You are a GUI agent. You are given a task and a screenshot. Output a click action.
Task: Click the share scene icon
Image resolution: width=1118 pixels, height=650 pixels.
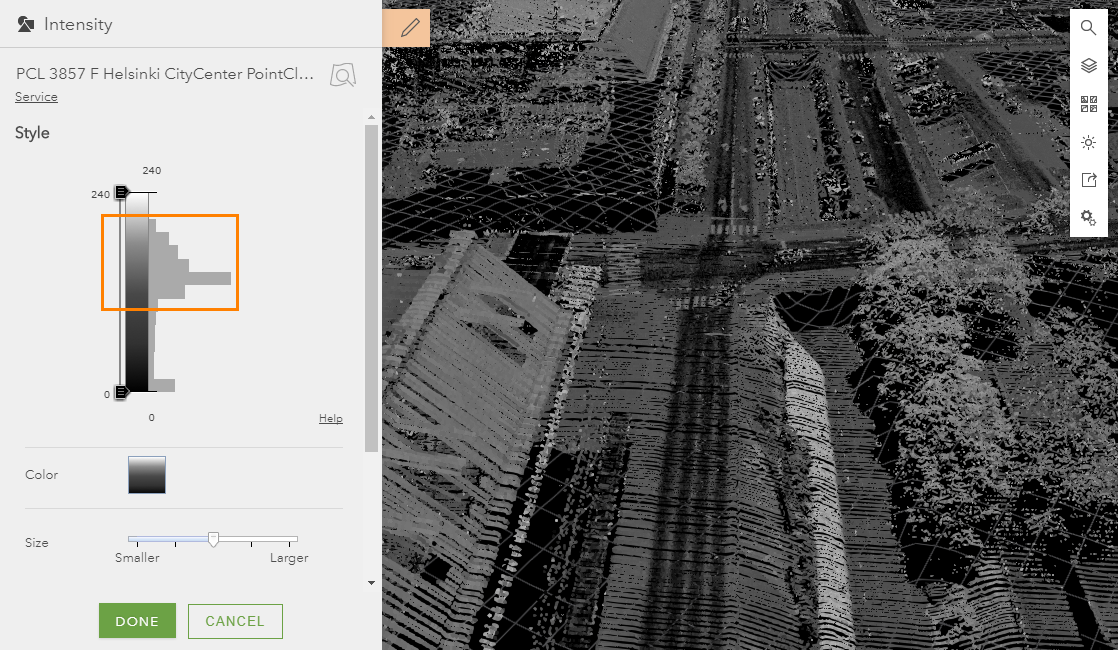(1088, 180)
